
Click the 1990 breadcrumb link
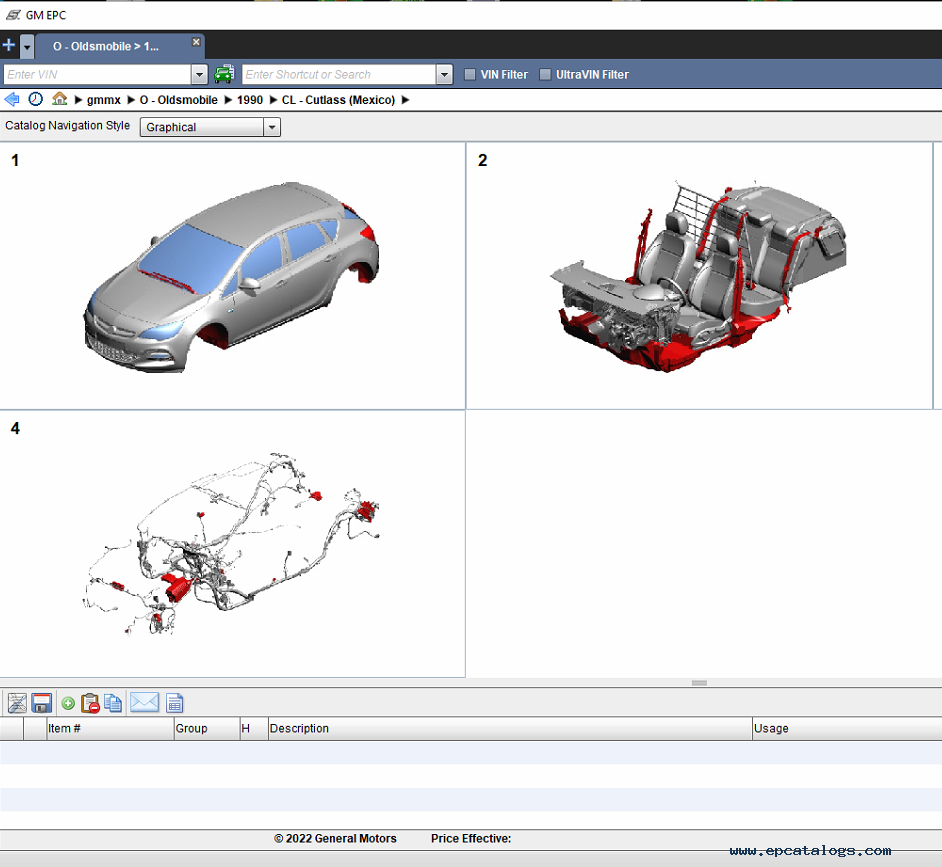tap(250, 100)
